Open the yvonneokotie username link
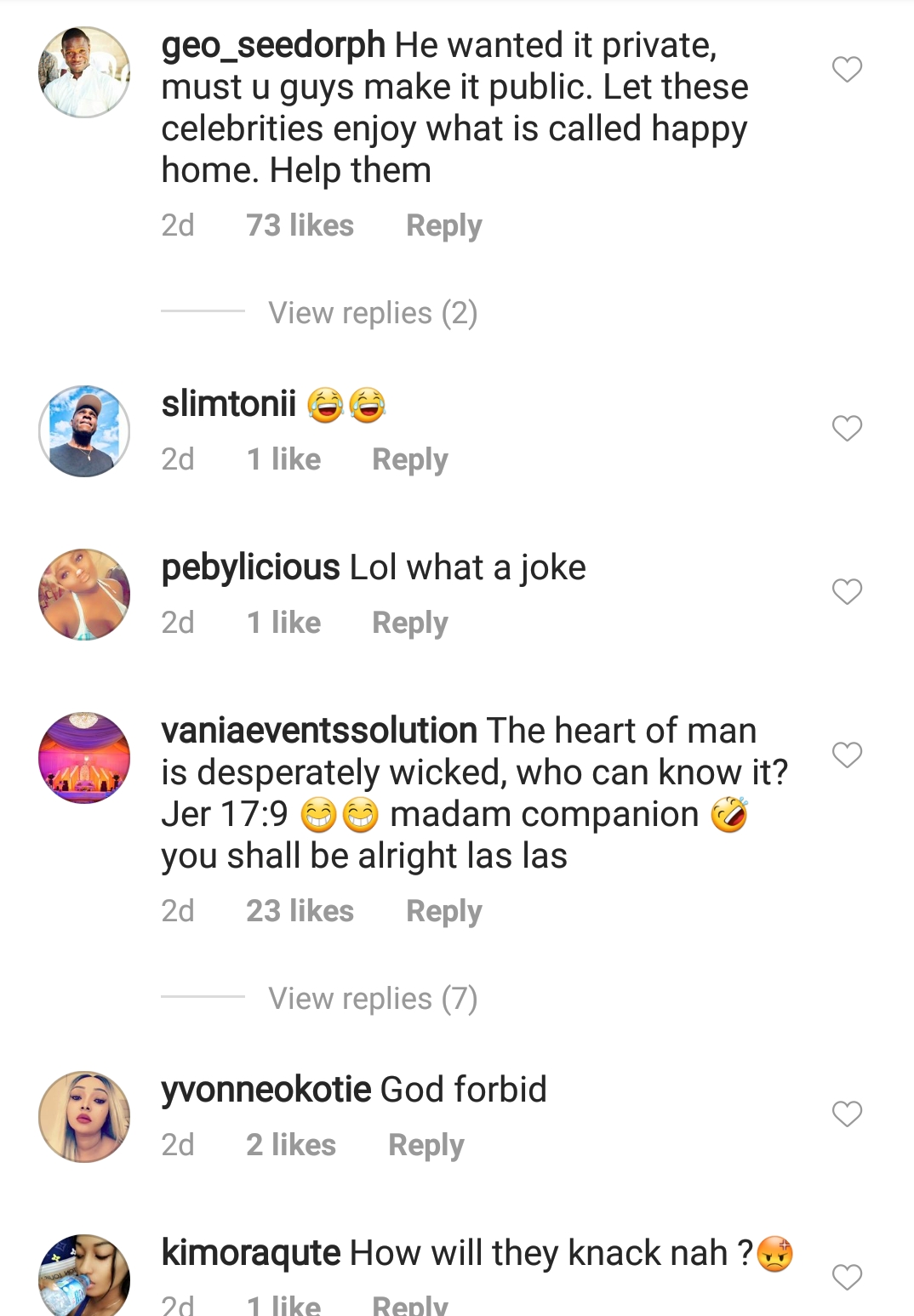This screenshot has height=1316, width=914. pyautogui.click(x=266, y=1090)
